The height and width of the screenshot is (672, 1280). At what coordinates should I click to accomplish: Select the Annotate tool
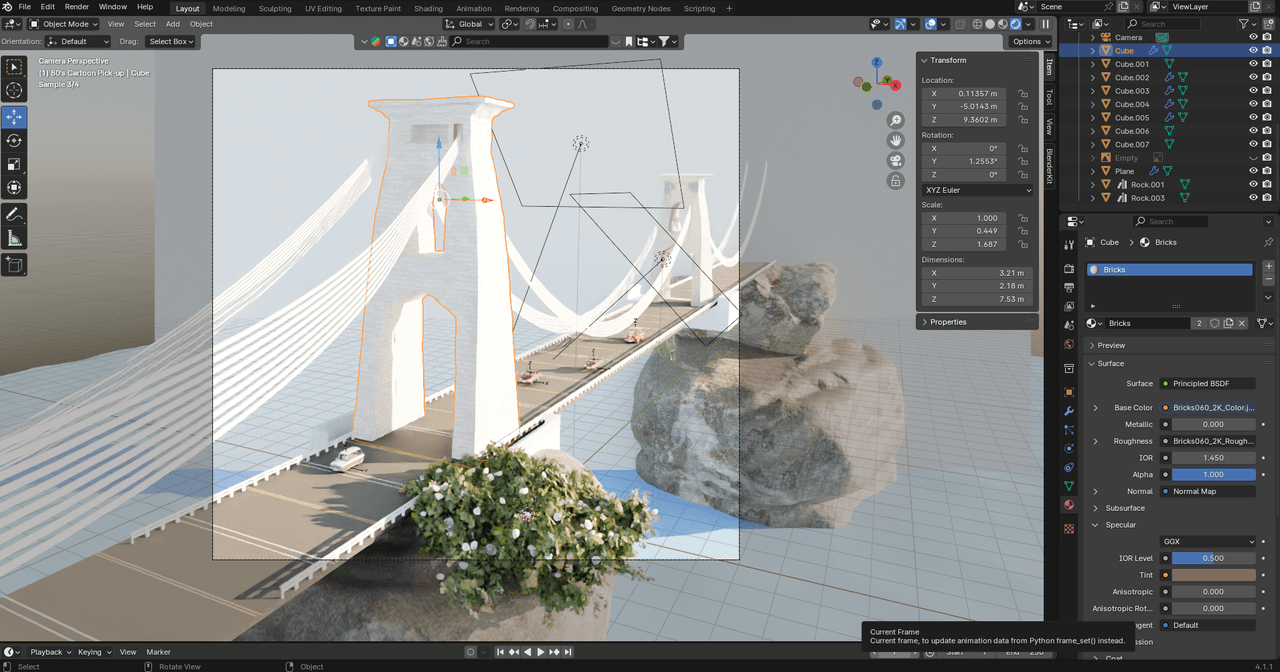point(14,214)
